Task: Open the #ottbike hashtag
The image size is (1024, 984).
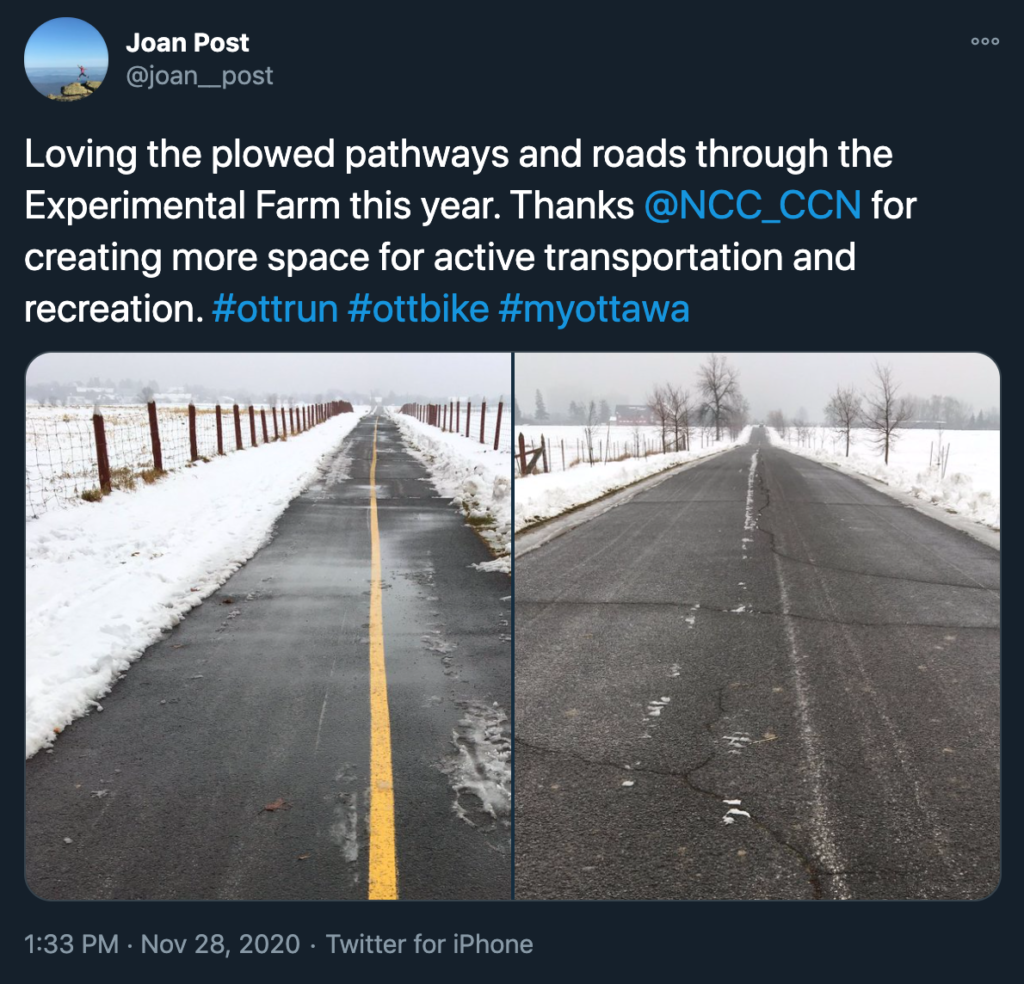Action: 418,309
